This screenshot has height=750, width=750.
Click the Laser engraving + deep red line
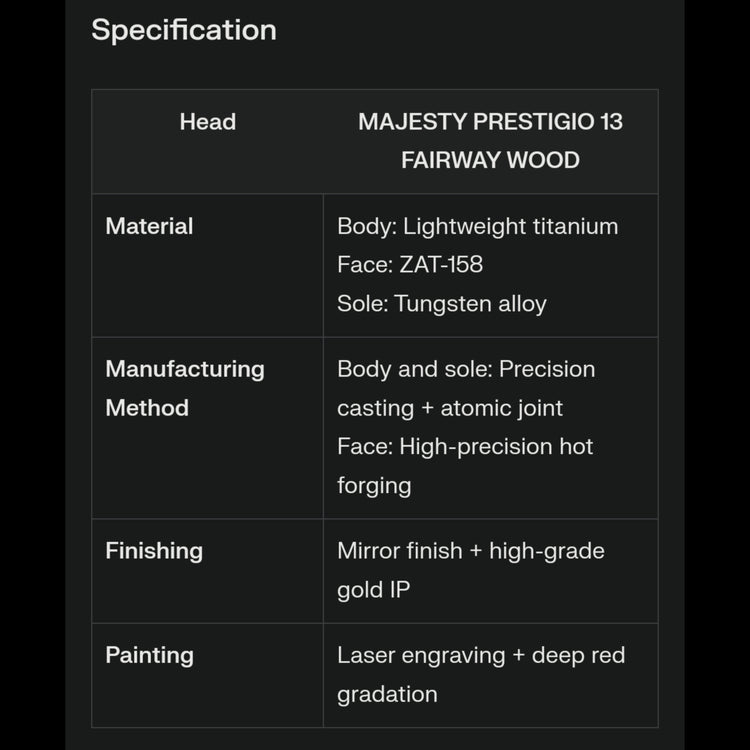(481, 655)
